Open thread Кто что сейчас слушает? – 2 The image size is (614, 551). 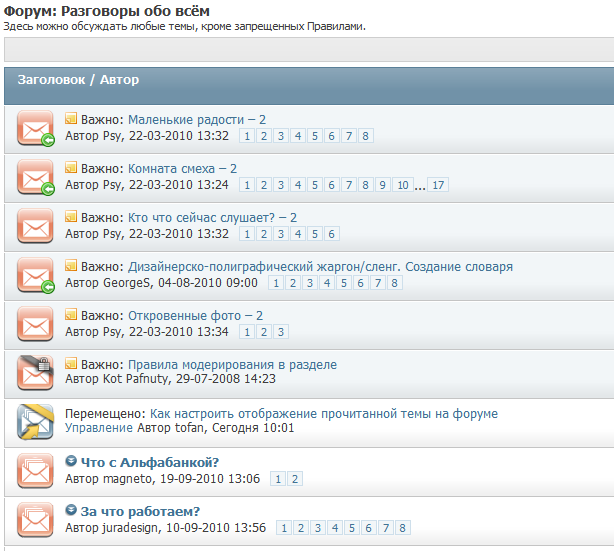[213, 217]
